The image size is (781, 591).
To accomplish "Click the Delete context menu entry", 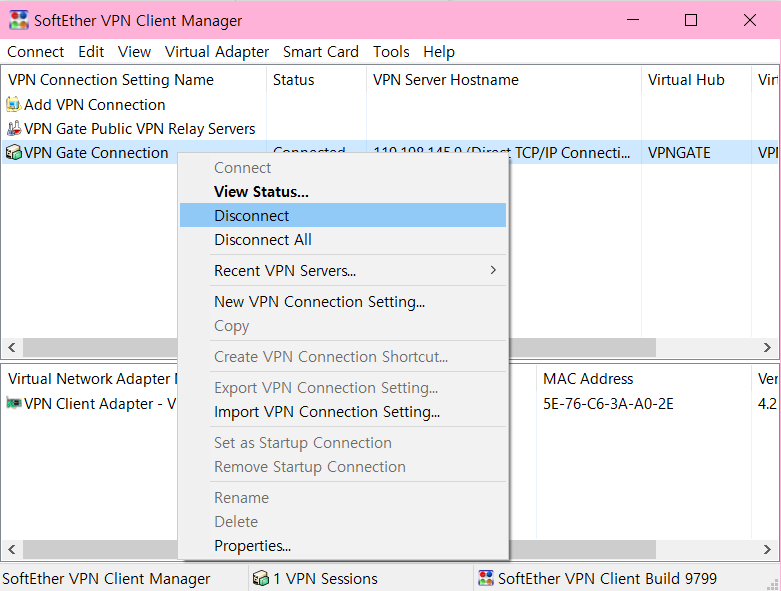I will pos(343,521).
